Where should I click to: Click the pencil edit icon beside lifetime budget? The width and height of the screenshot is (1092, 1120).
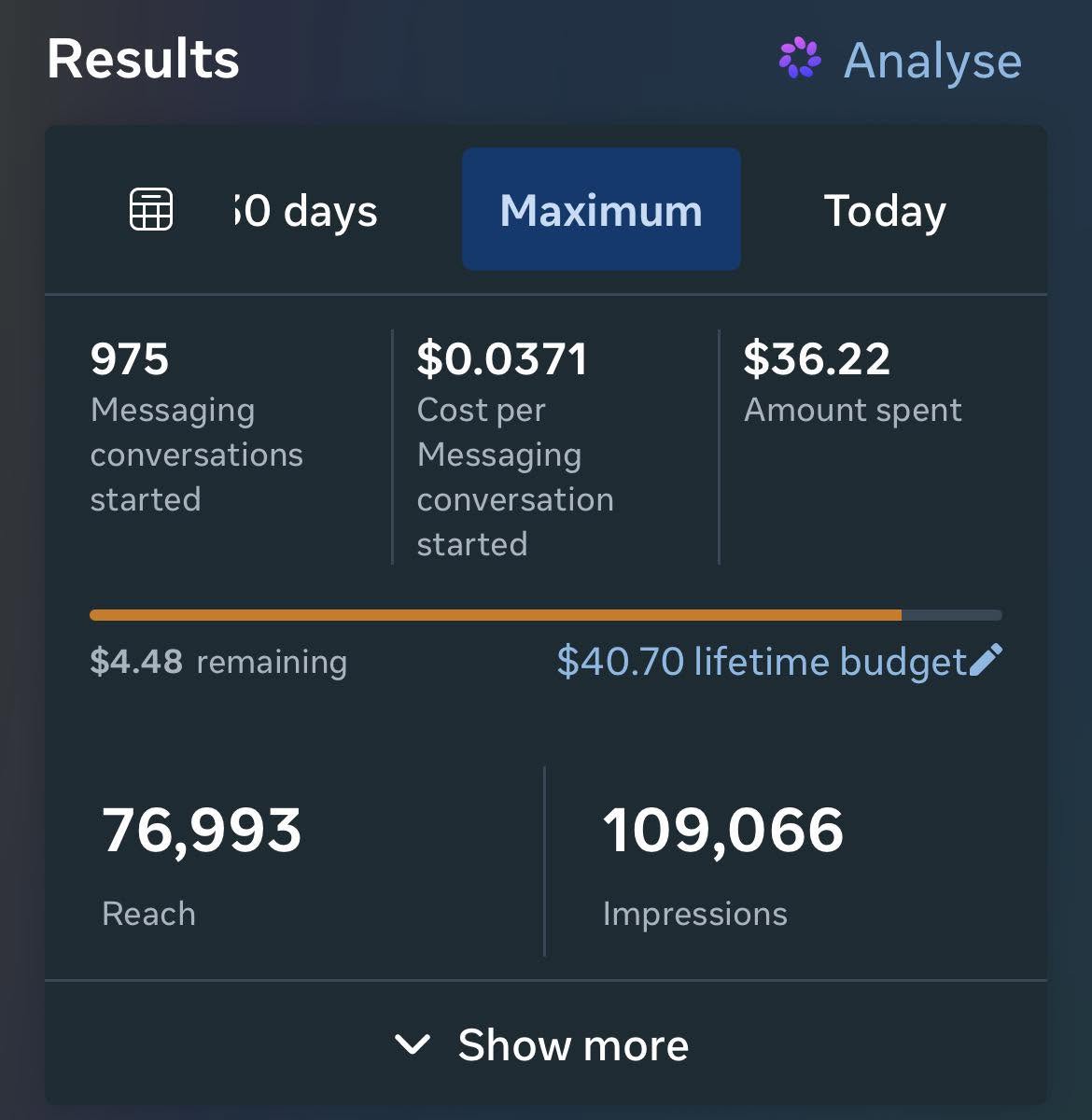coord(986,659)
